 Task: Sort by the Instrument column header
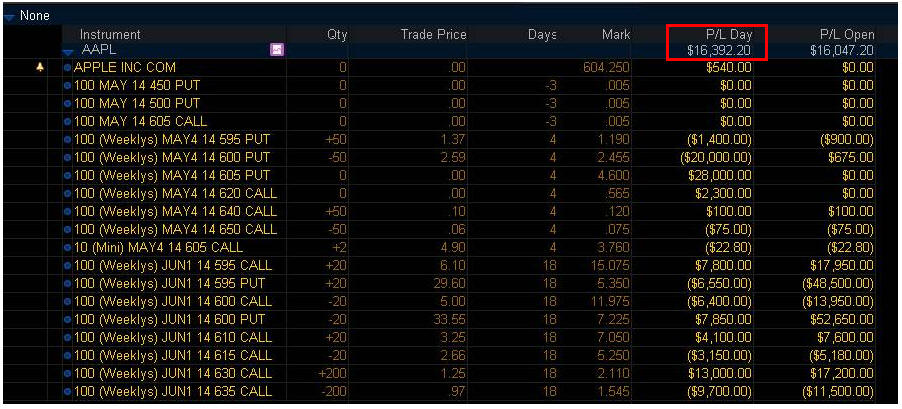tap(110, 35)
